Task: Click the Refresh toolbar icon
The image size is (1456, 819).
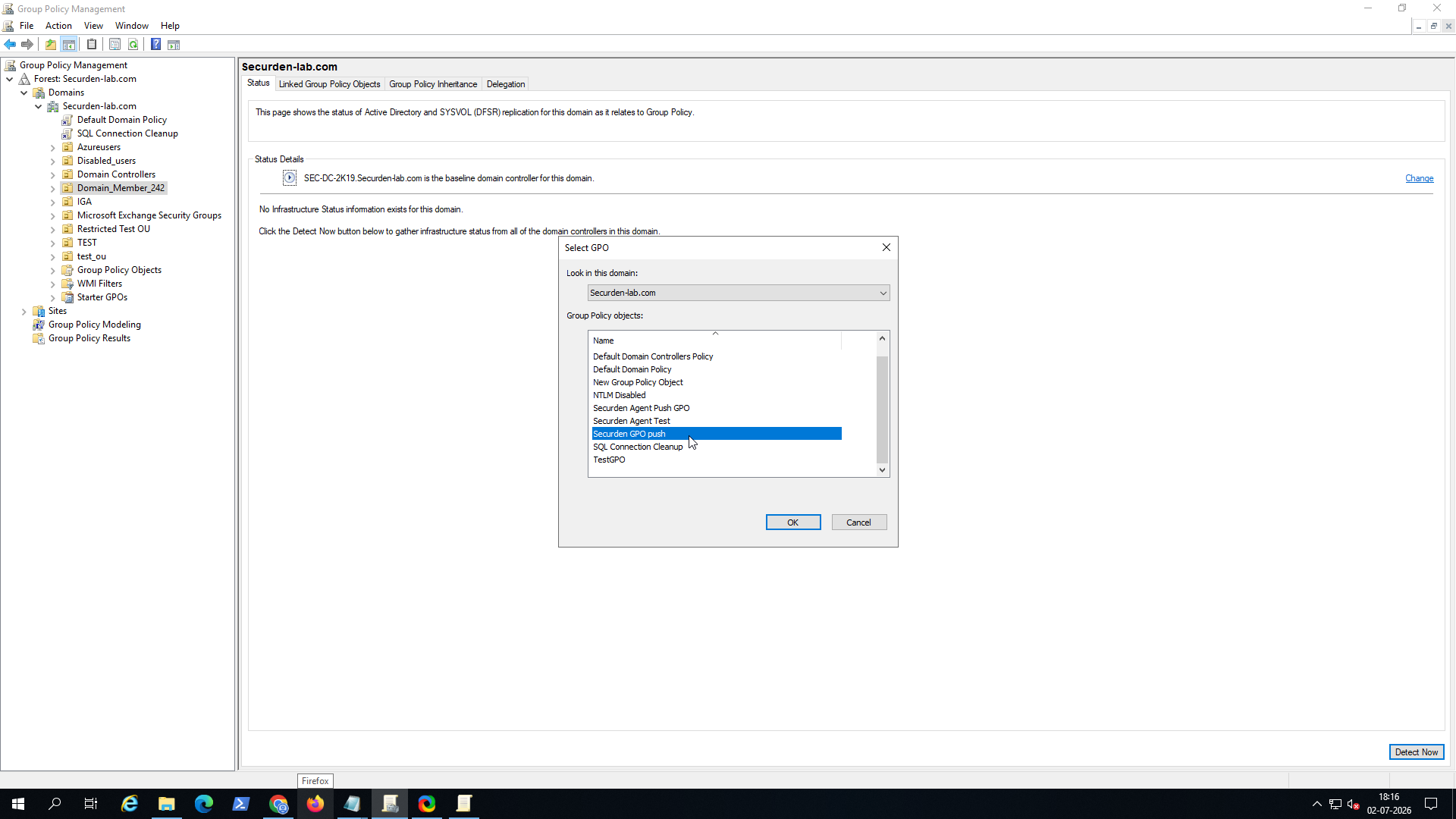Action: [133, 45]
